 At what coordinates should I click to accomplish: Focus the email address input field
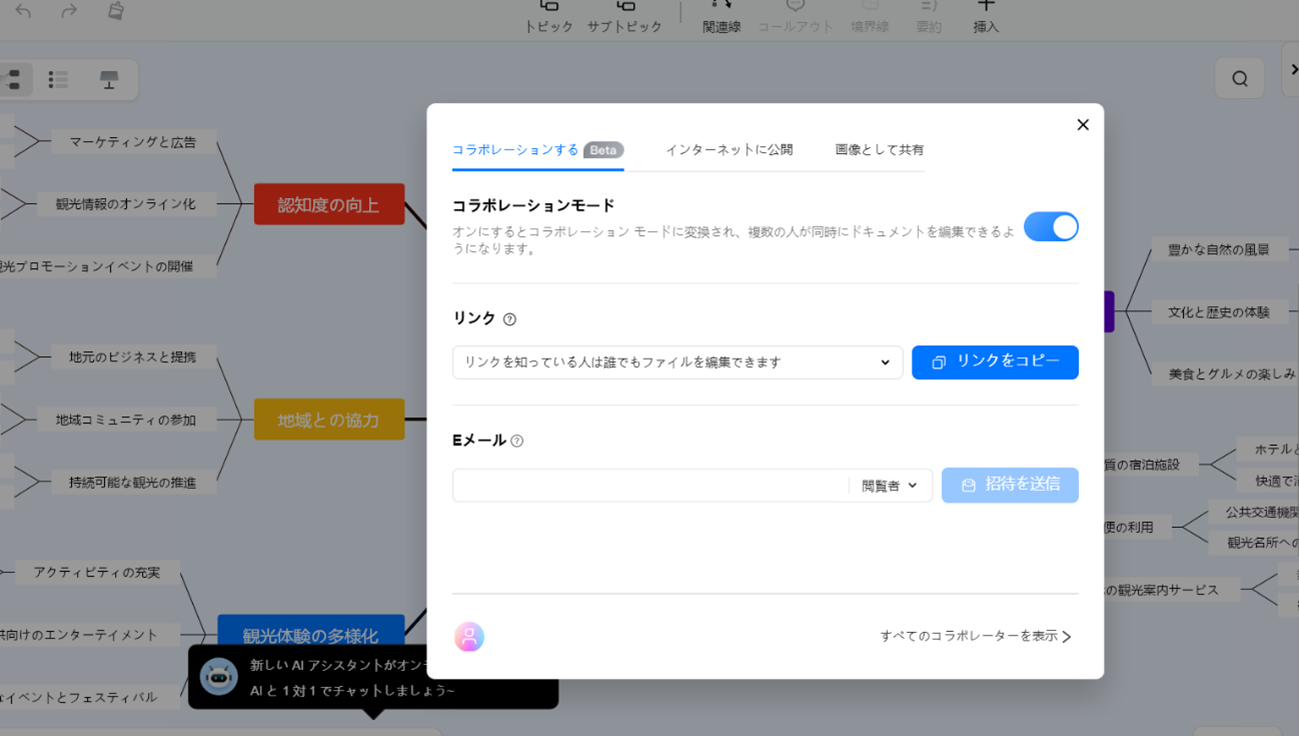[650, 485]
